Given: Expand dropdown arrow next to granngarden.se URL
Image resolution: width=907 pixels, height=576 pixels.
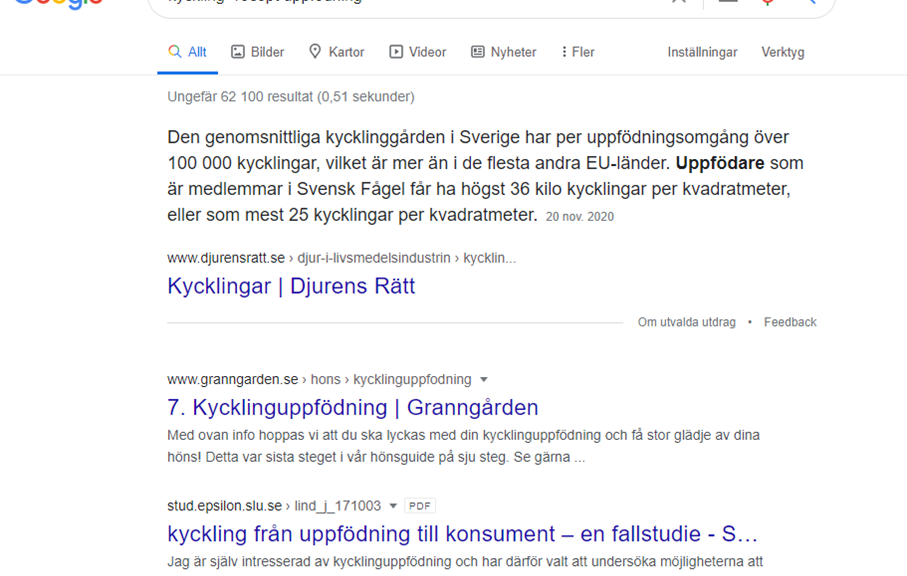Looking at the screenshot, I should [x=484, y=380].
